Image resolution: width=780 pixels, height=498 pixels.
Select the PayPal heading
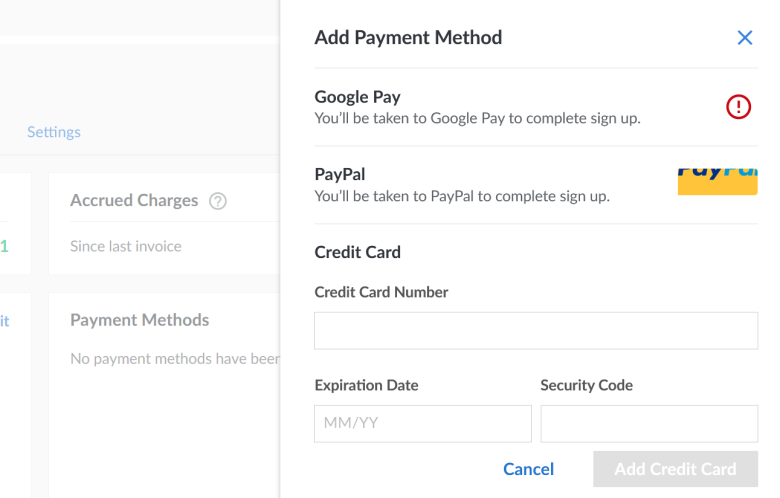pyautogui.click(x=340, y=174)
